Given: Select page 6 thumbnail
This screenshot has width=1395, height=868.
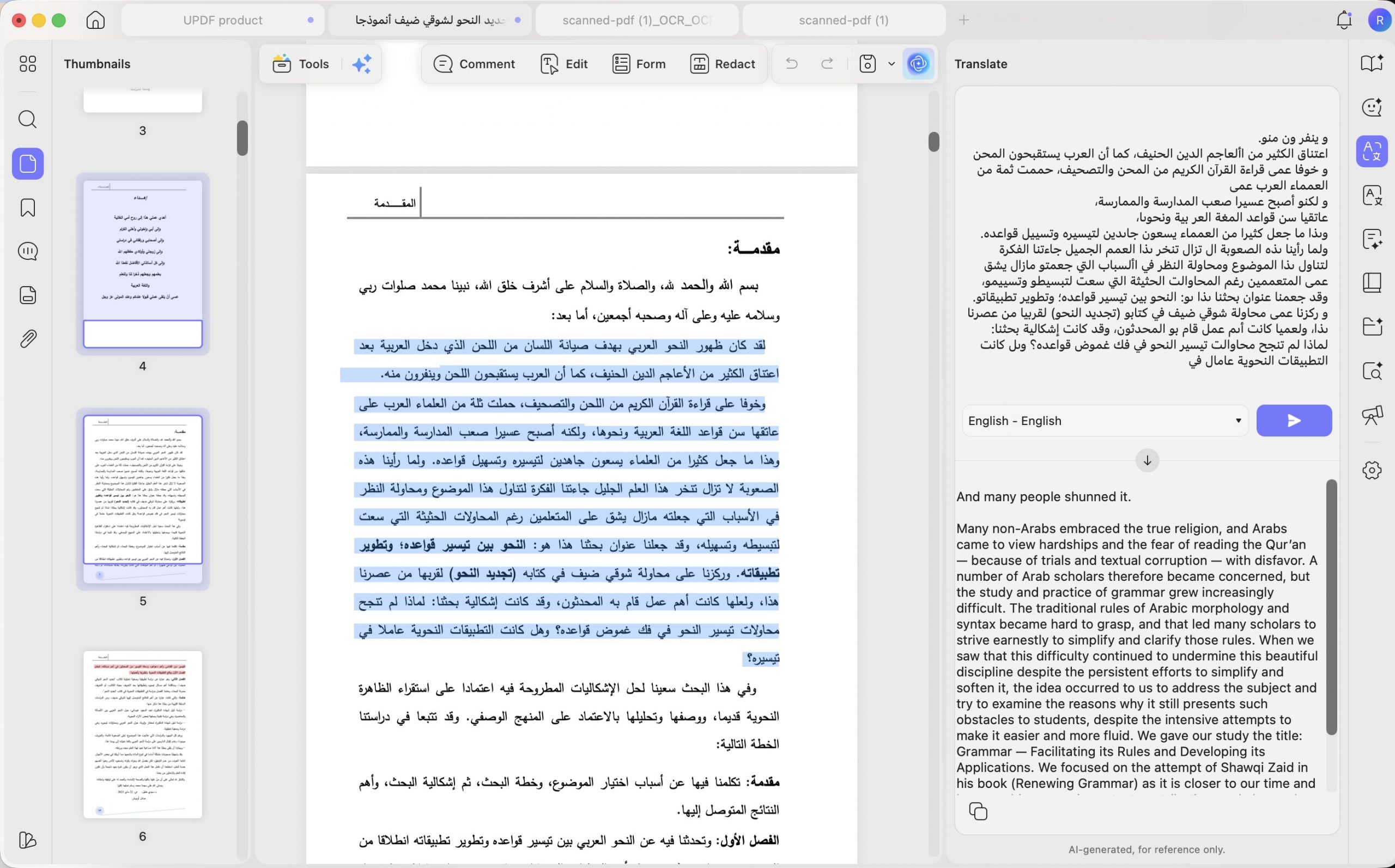Looking at the screenshot, I should [x=143, y=735].
